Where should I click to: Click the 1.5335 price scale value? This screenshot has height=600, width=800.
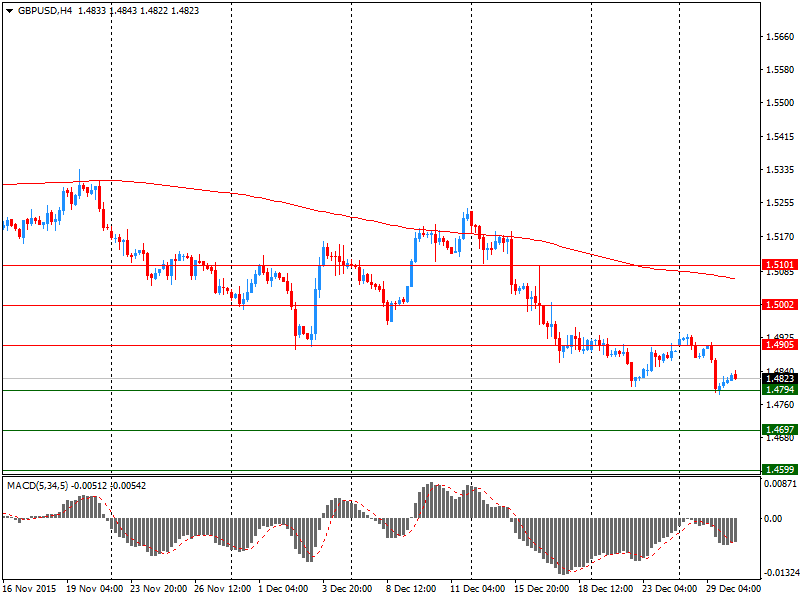pyautogui.click(x=780, y=169)
